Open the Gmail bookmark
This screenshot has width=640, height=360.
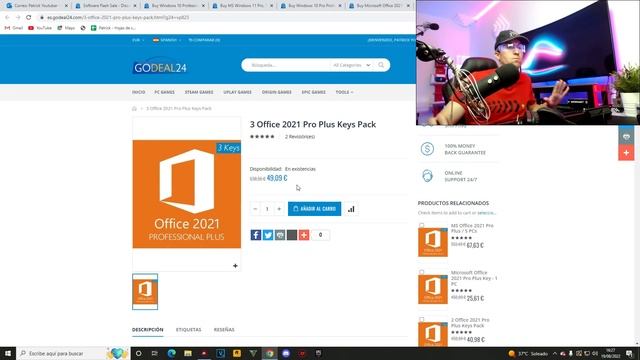tap(14, 28)
